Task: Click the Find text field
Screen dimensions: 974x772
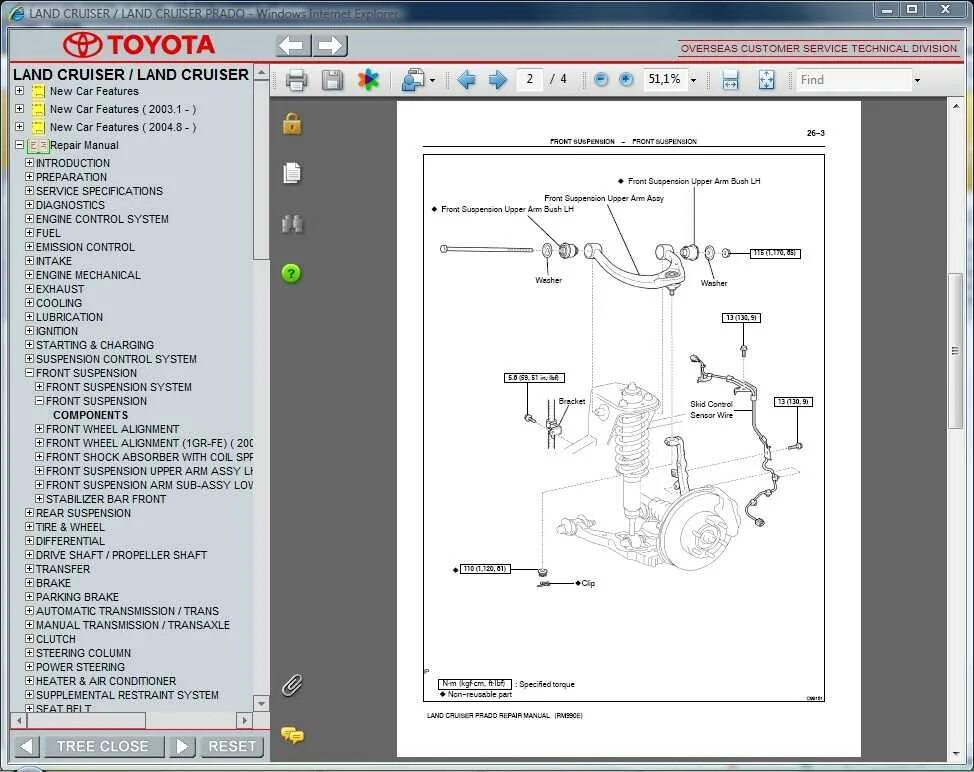Action: point(853,80)
